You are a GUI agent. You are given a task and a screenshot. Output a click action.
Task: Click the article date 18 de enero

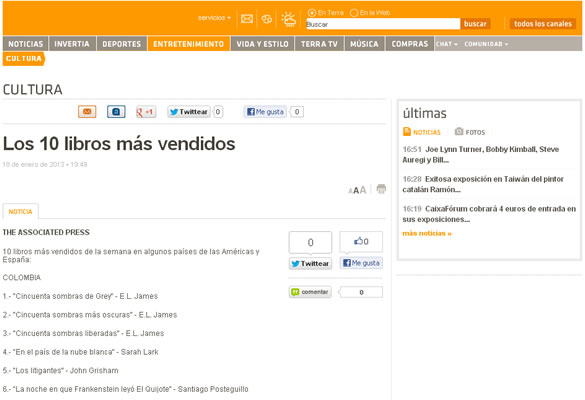[x=45, y=165]
